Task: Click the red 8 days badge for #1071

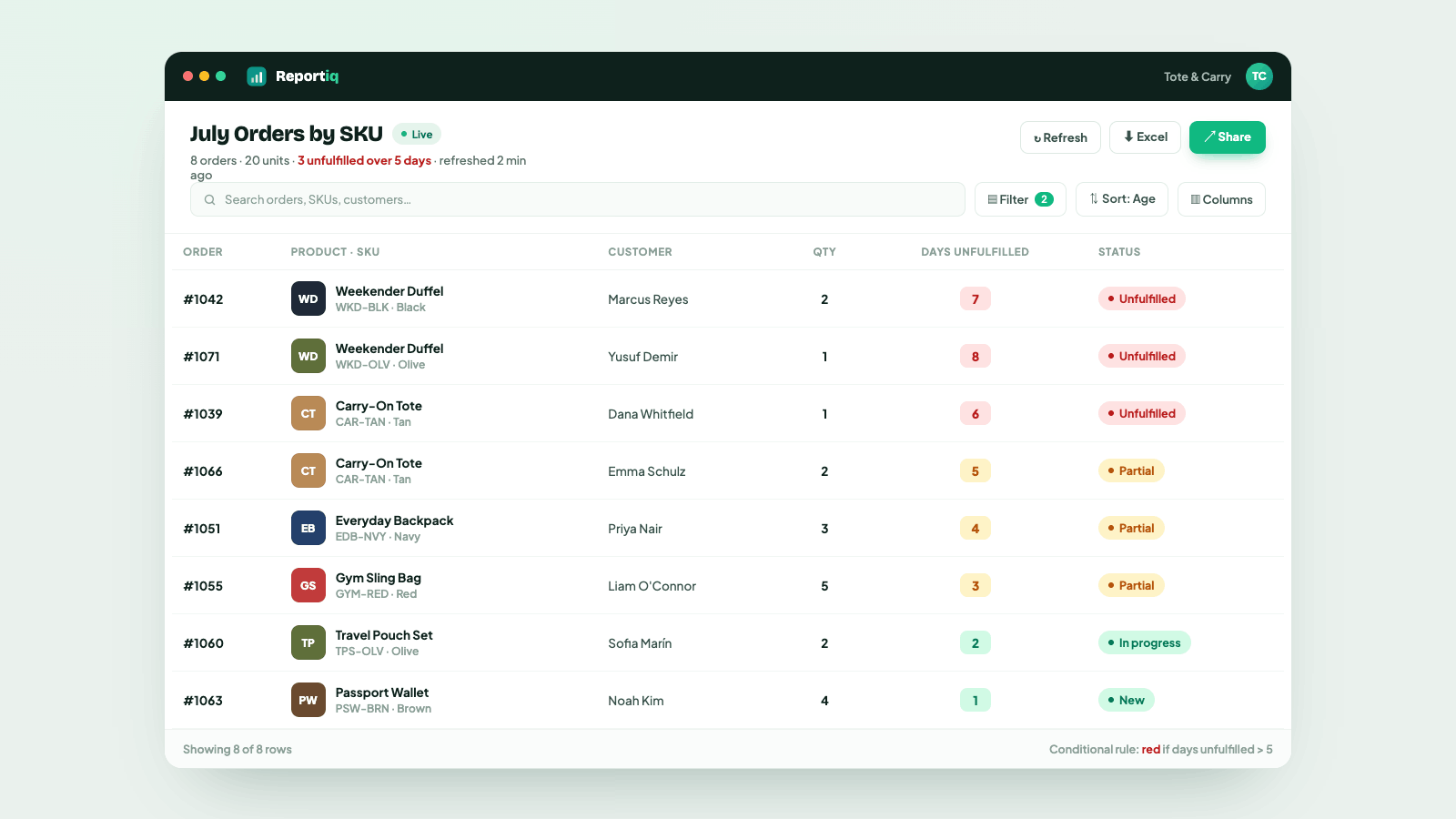Action: tap(975, 356)
